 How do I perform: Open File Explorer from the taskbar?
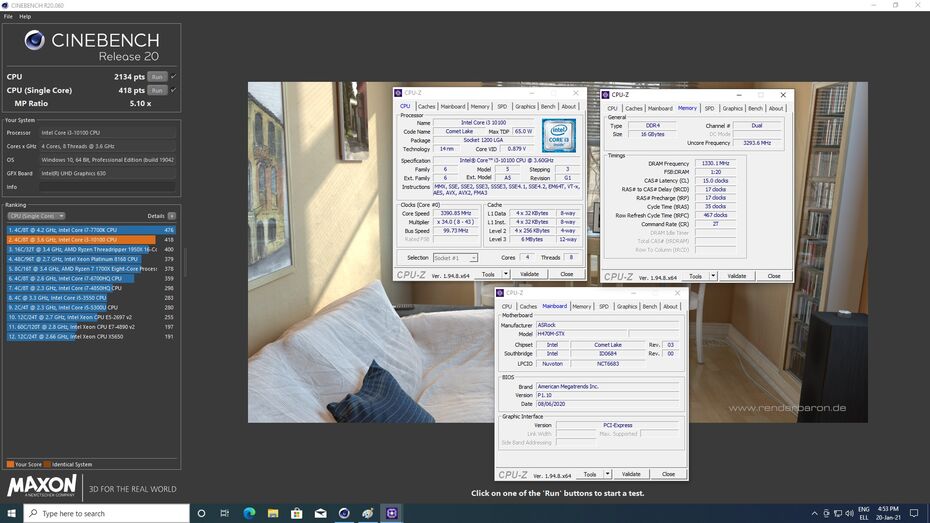[x=273, y=514]
